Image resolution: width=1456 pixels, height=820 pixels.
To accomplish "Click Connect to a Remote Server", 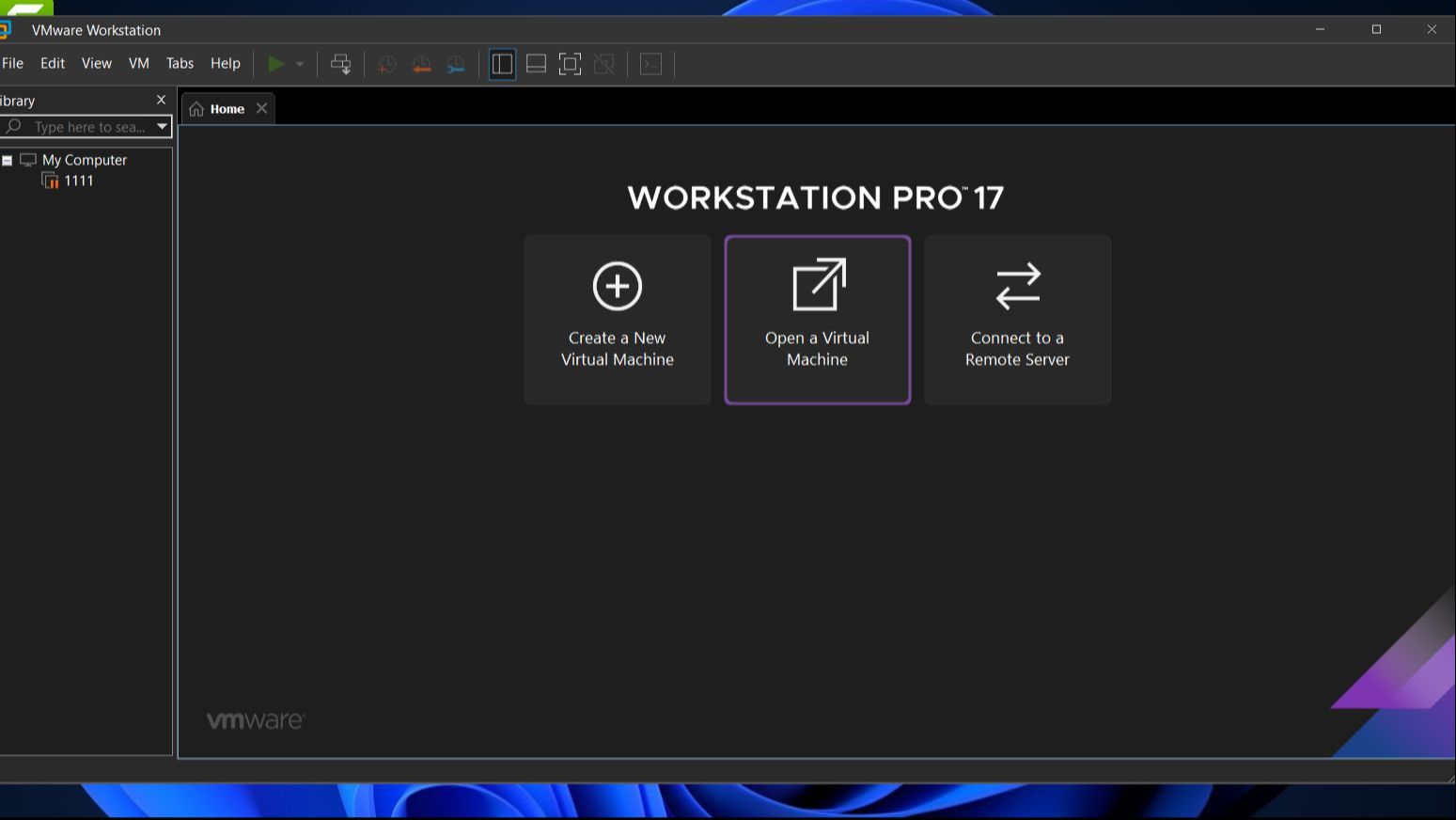I will tap(1017, 320).
